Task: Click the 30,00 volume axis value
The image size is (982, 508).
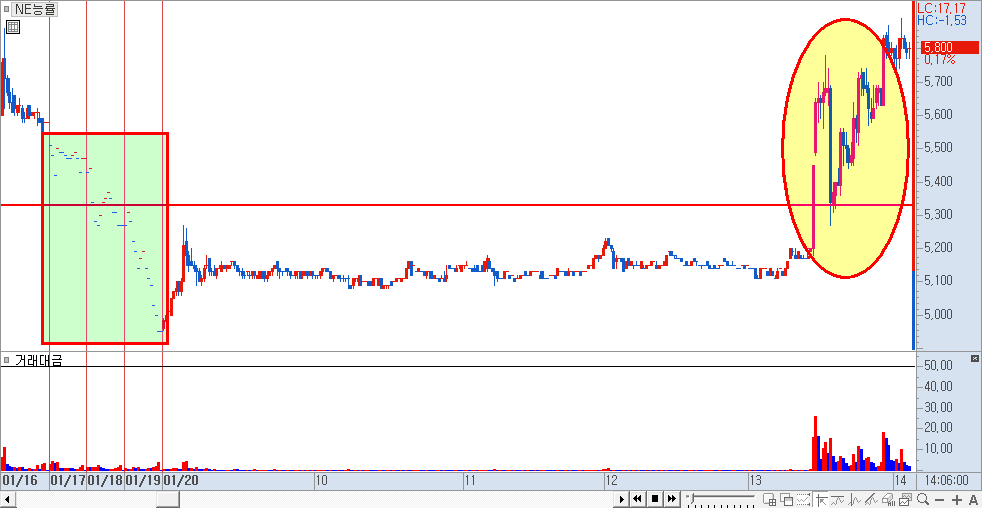Action: tap(939, 407)
